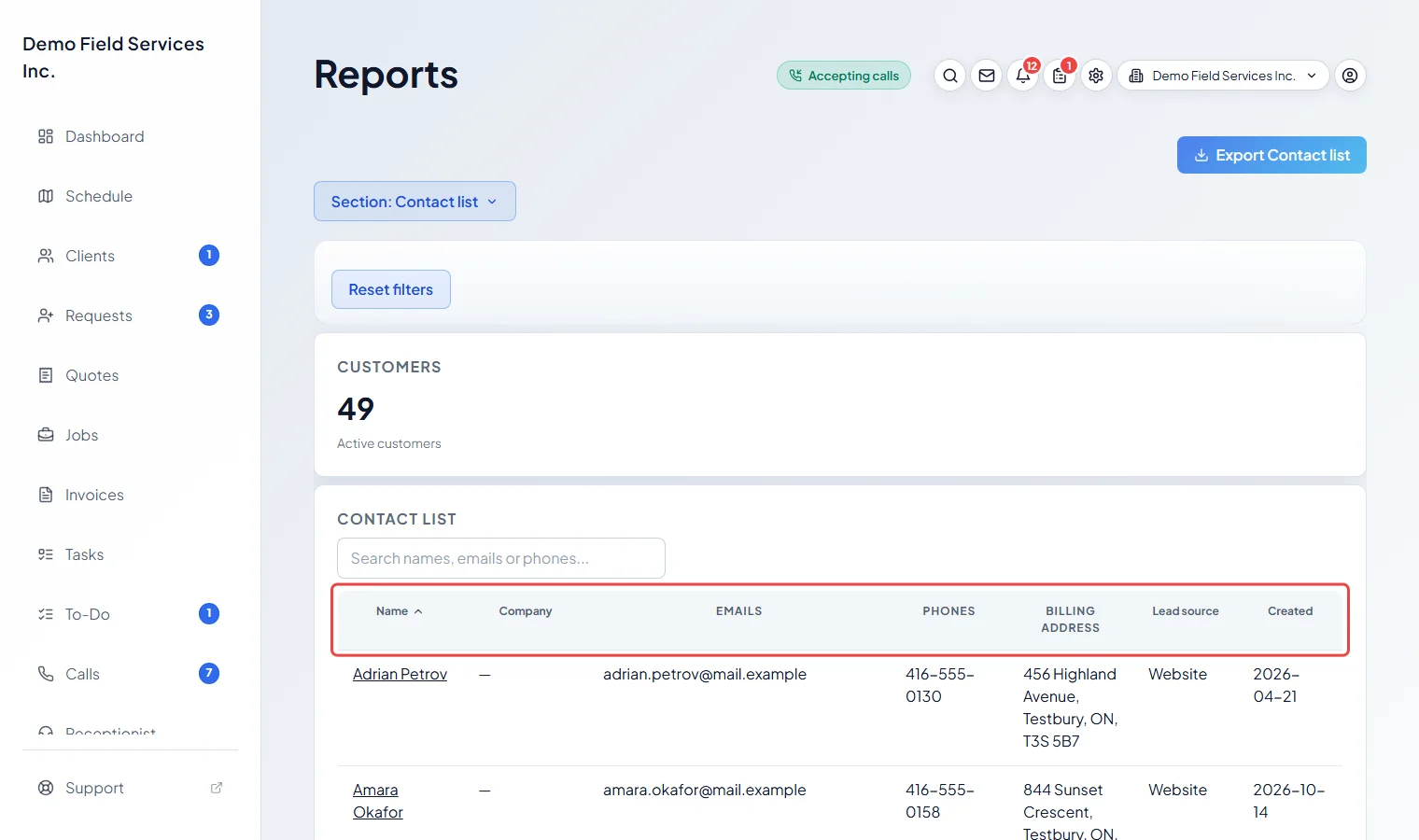Open To-Do list in sidebar

coord(131,614)
